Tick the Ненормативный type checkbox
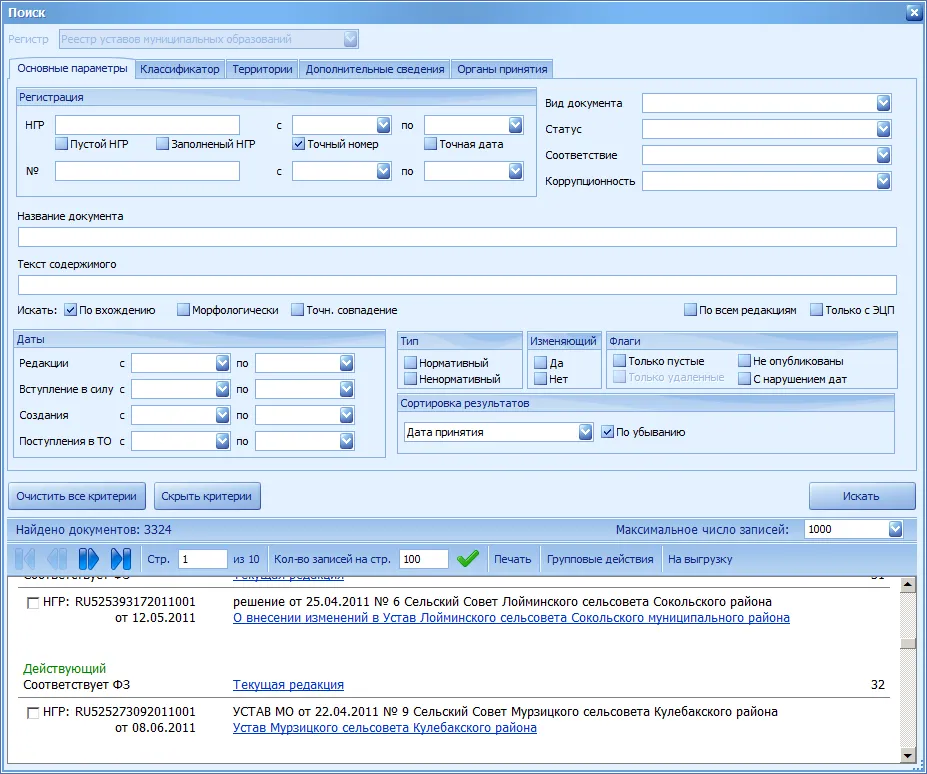The width and height of the screenshot is (927, 774). click(410, 378)
